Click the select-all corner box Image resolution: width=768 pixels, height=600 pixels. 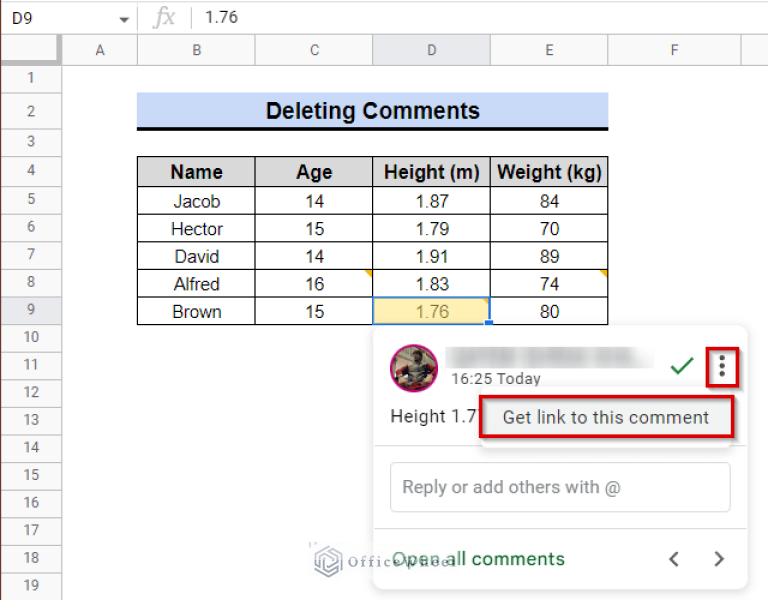tap(31, 49)
